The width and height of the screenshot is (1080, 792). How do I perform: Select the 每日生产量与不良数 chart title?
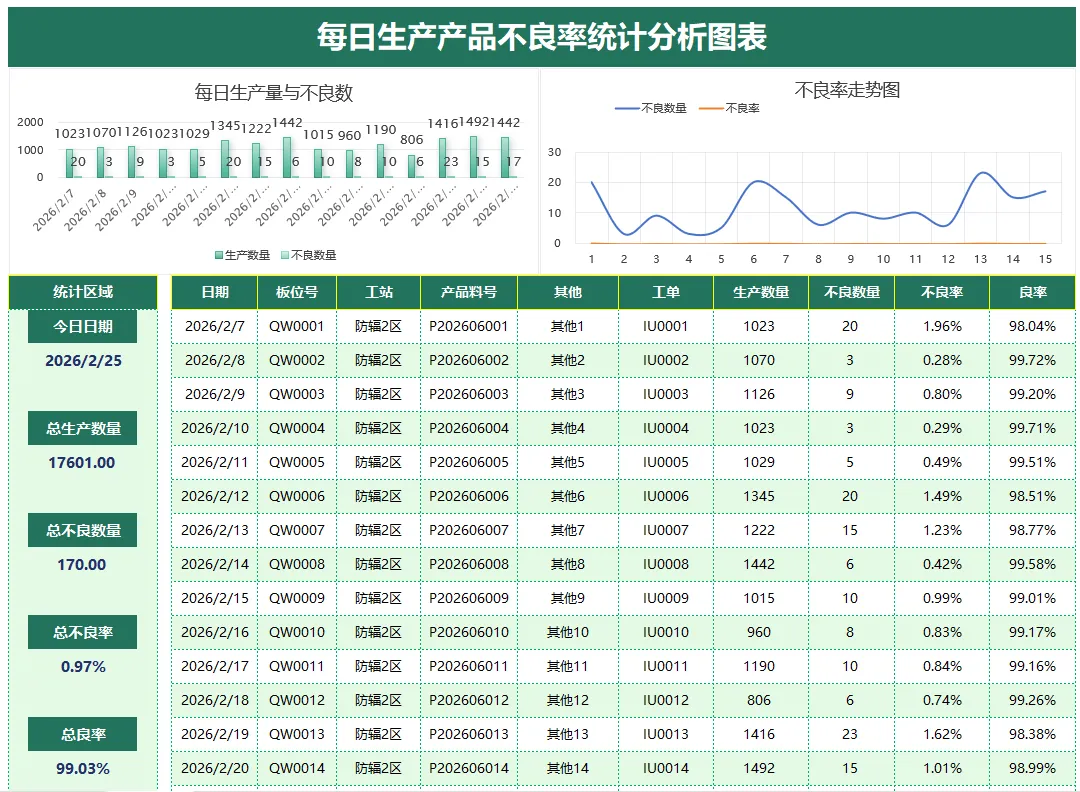pyautogui.click(x=273, y=92)
